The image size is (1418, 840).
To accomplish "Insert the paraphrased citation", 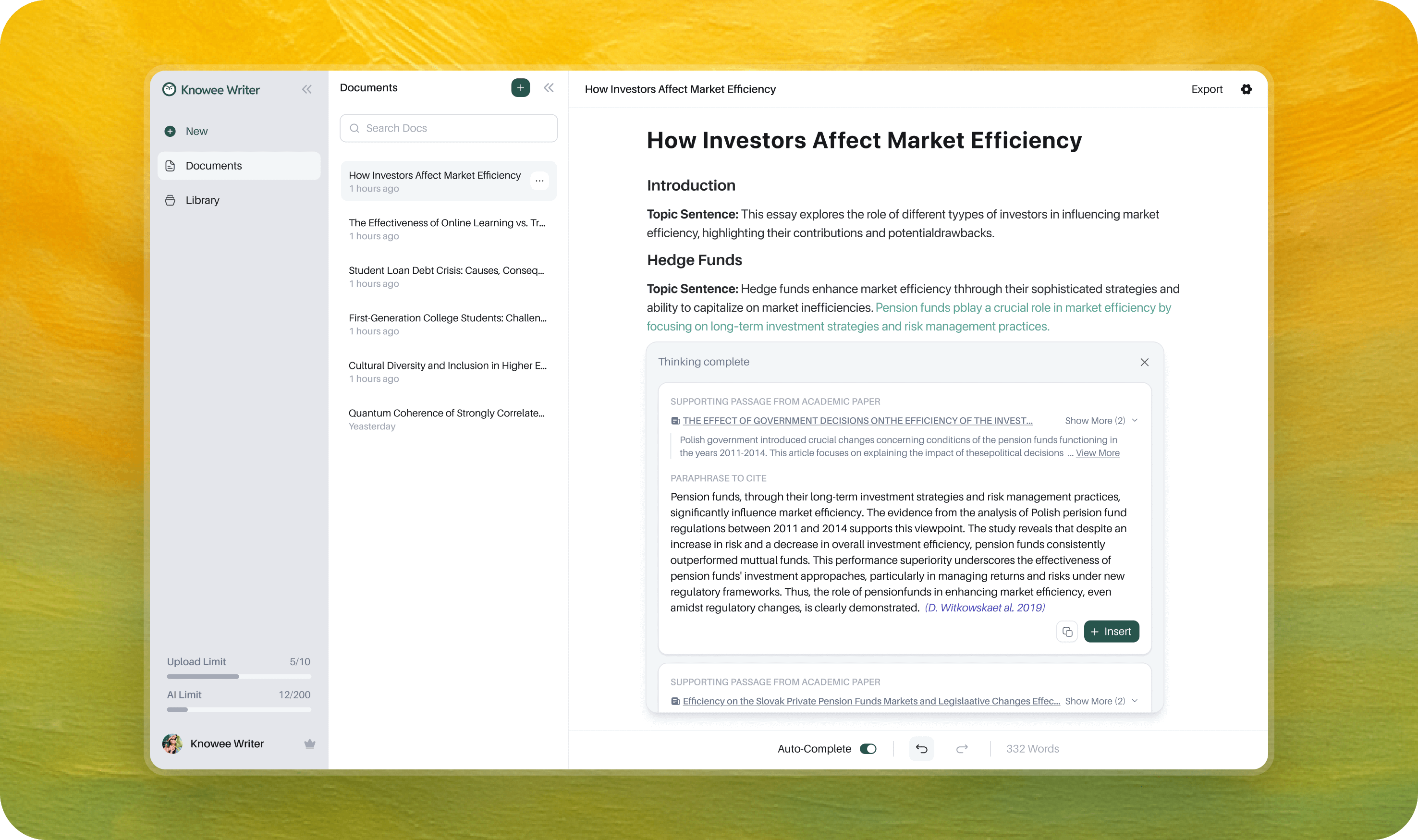I will 1111,632.
